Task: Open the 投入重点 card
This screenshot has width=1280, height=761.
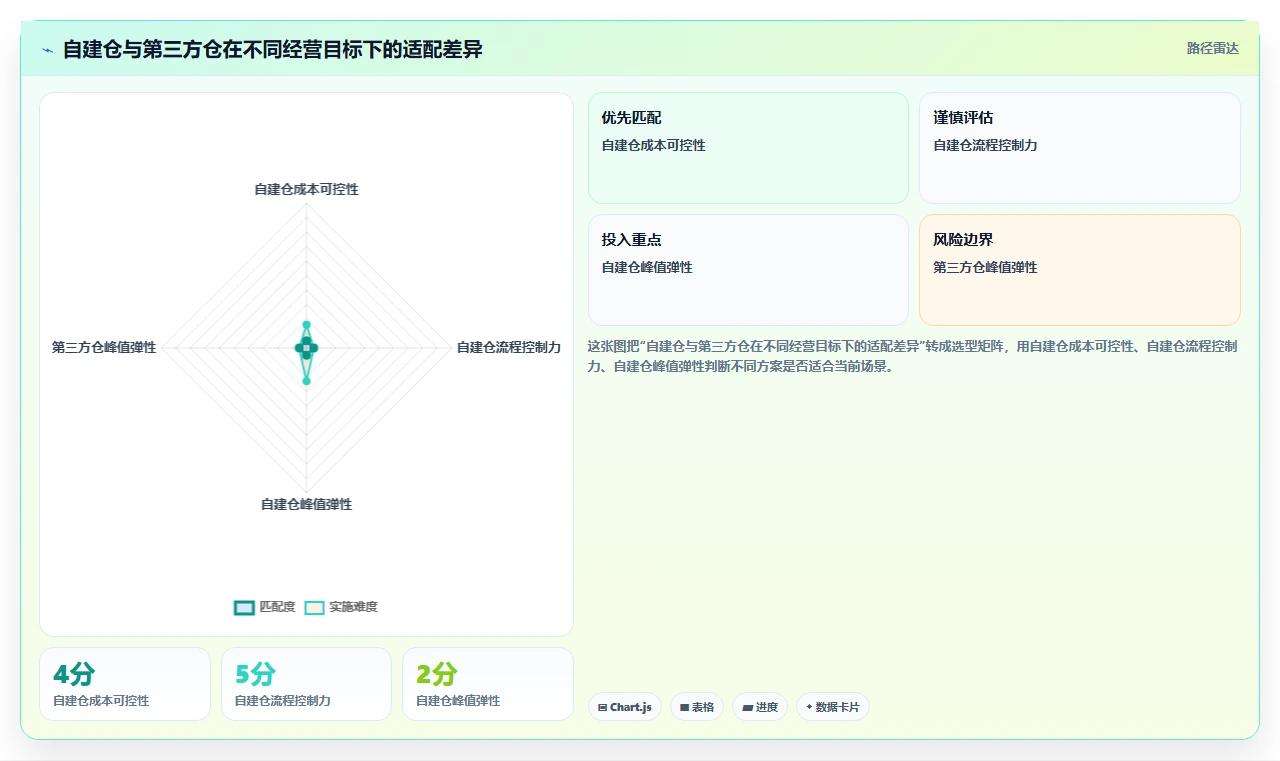Action: click(x=748, y=270)
